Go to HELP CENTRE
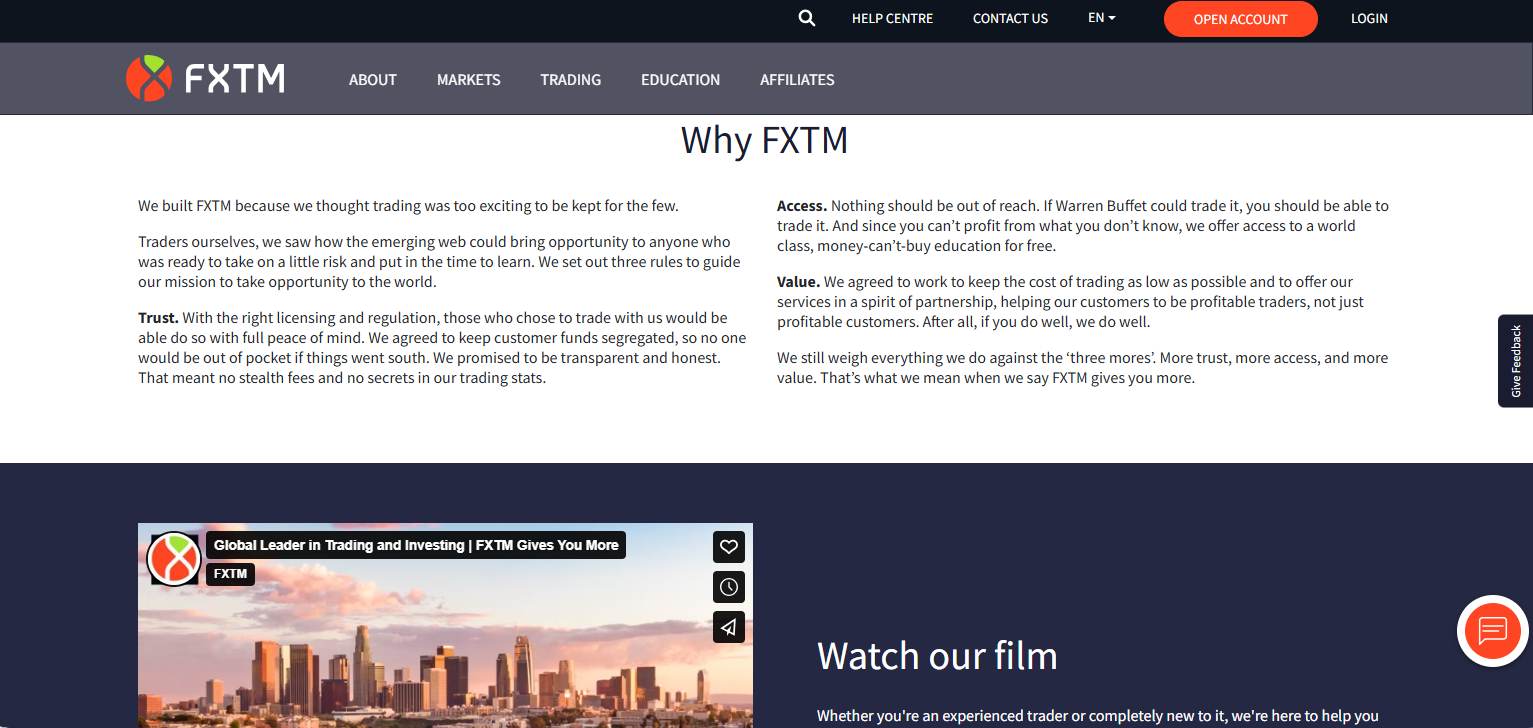Viewport: 1533px width, 728px height. click(893, 18)
